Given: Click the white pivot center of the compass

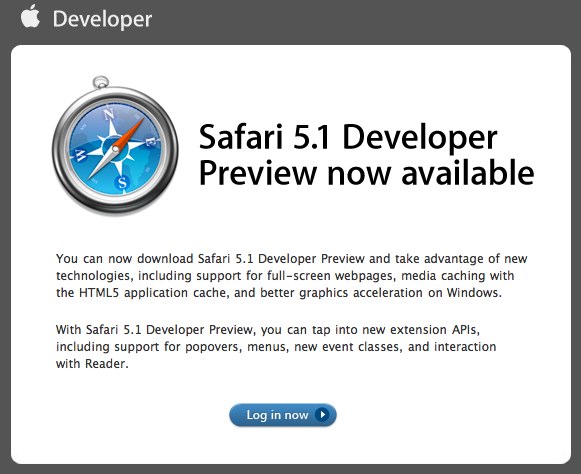Looking at the screenshot, I should tap(115, 149).
